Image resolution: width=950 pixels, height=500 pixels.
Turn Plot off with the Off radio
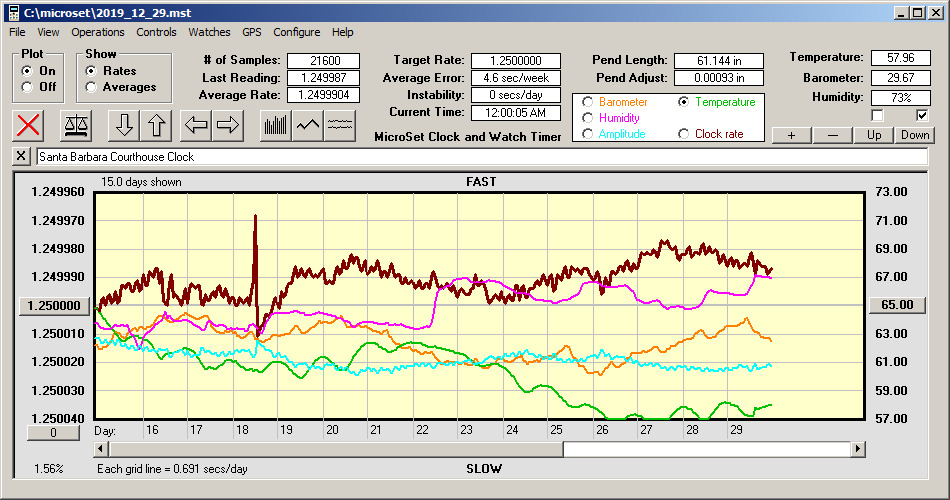pyautogui.click(x=27, y=87)
